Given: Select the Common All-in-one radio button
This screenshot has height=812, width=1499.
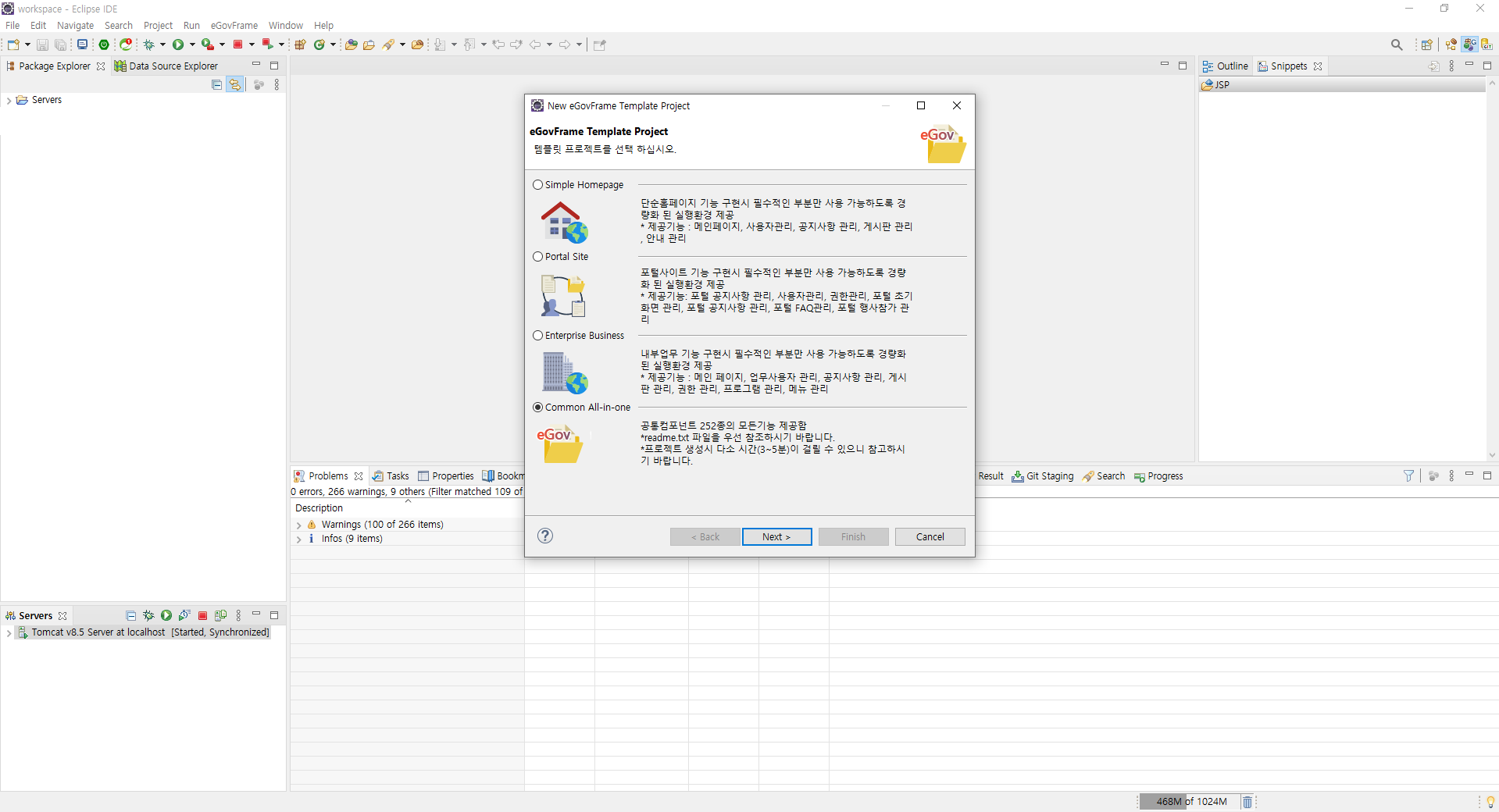Looking at the screenshot, I should pos(537,408).
